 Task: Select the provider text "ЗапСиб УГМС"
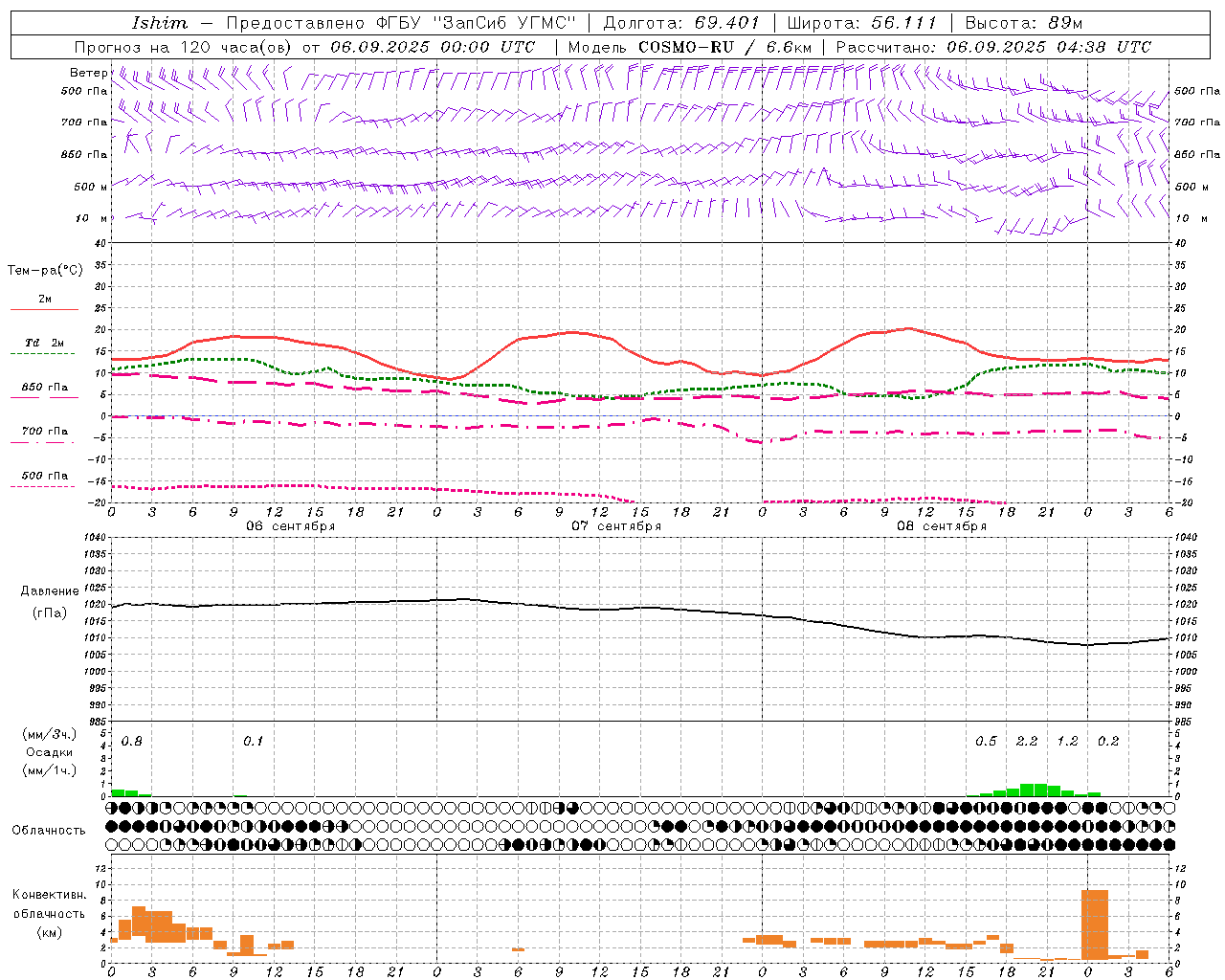tap(504, 23)
